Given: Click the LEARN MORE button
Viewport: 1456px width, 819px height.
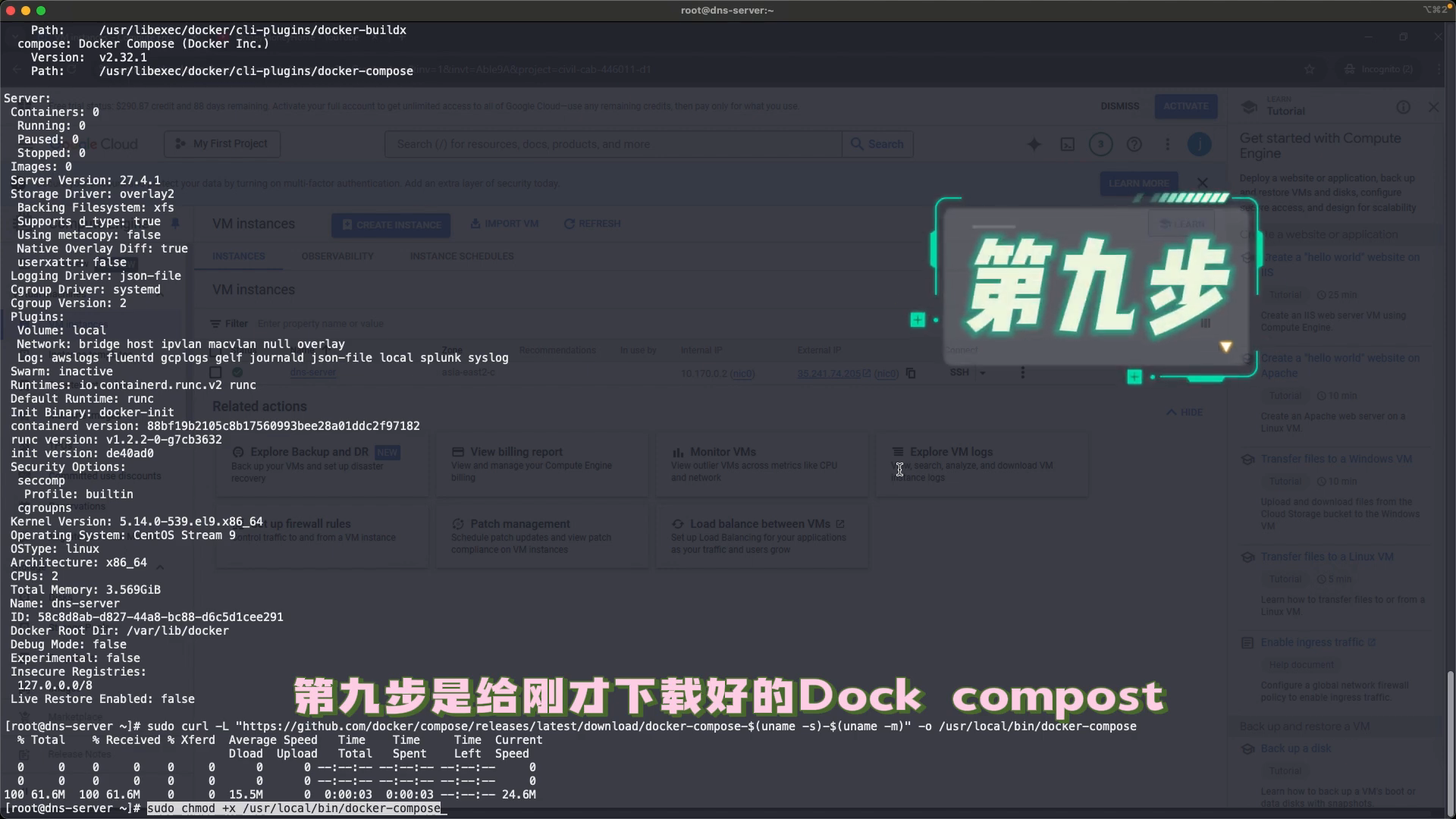Looking at the screenshot, I should click(1139, 183).
